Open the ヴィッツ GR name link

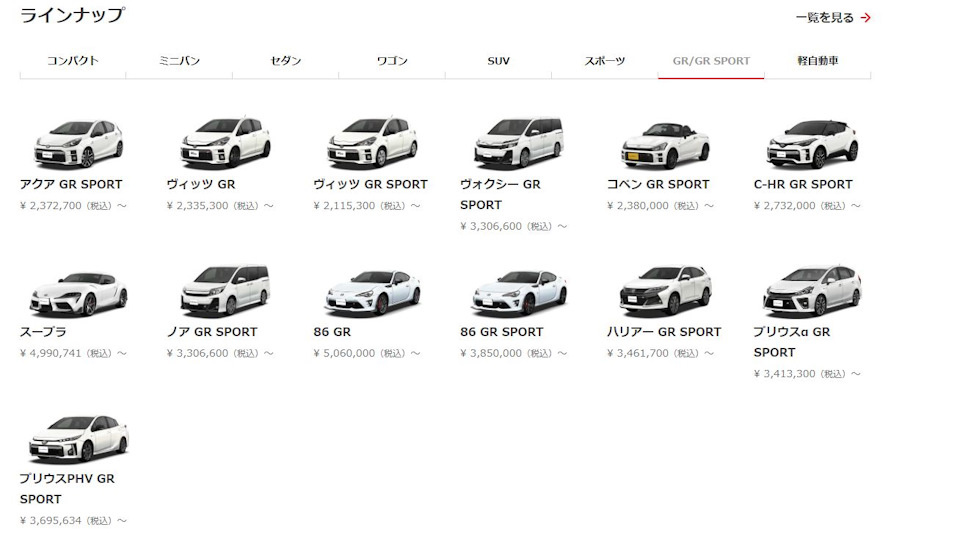pos(201,184)
